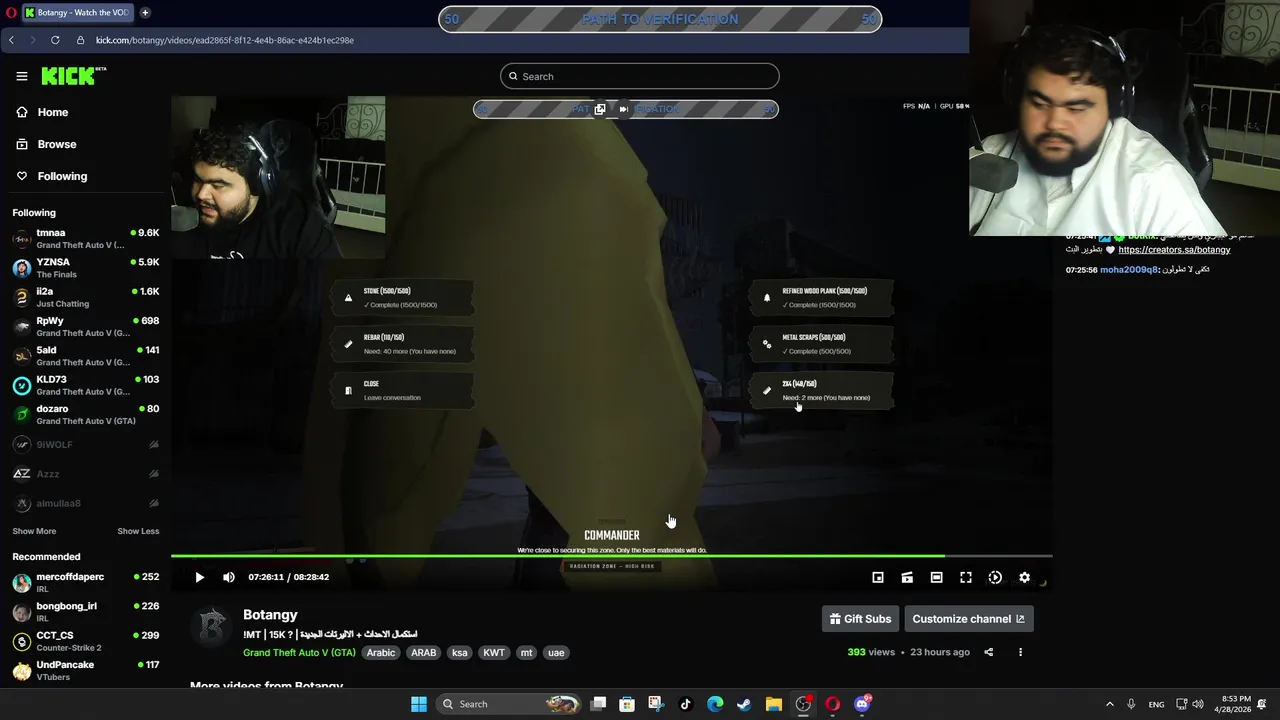Open 5ald channel in Following list
Screen dimensions: 1280x720
pyautogui.click(x=85, y=356)
